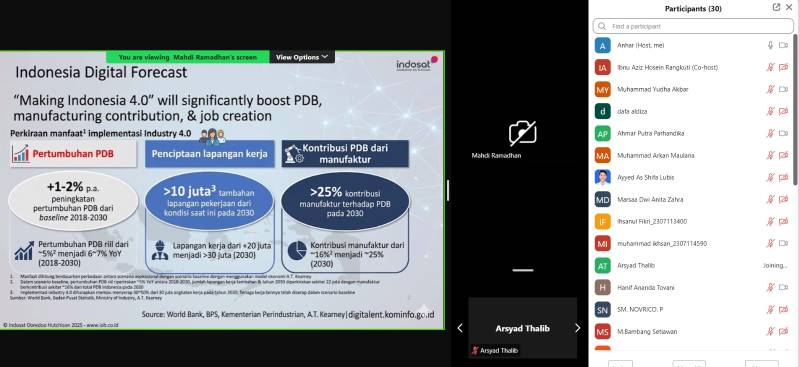Click the green AT avatar

pyautogui.click(x=603, y=265)
